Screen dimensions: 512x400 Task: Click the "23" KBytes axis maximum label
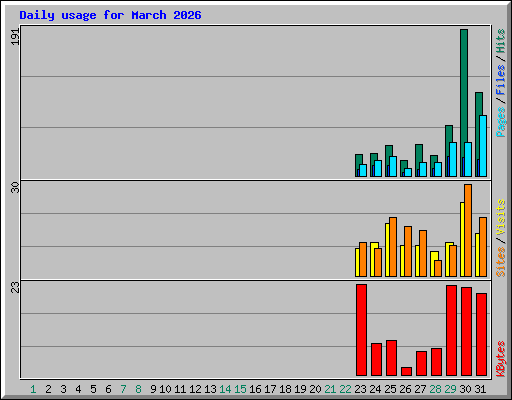15,287
